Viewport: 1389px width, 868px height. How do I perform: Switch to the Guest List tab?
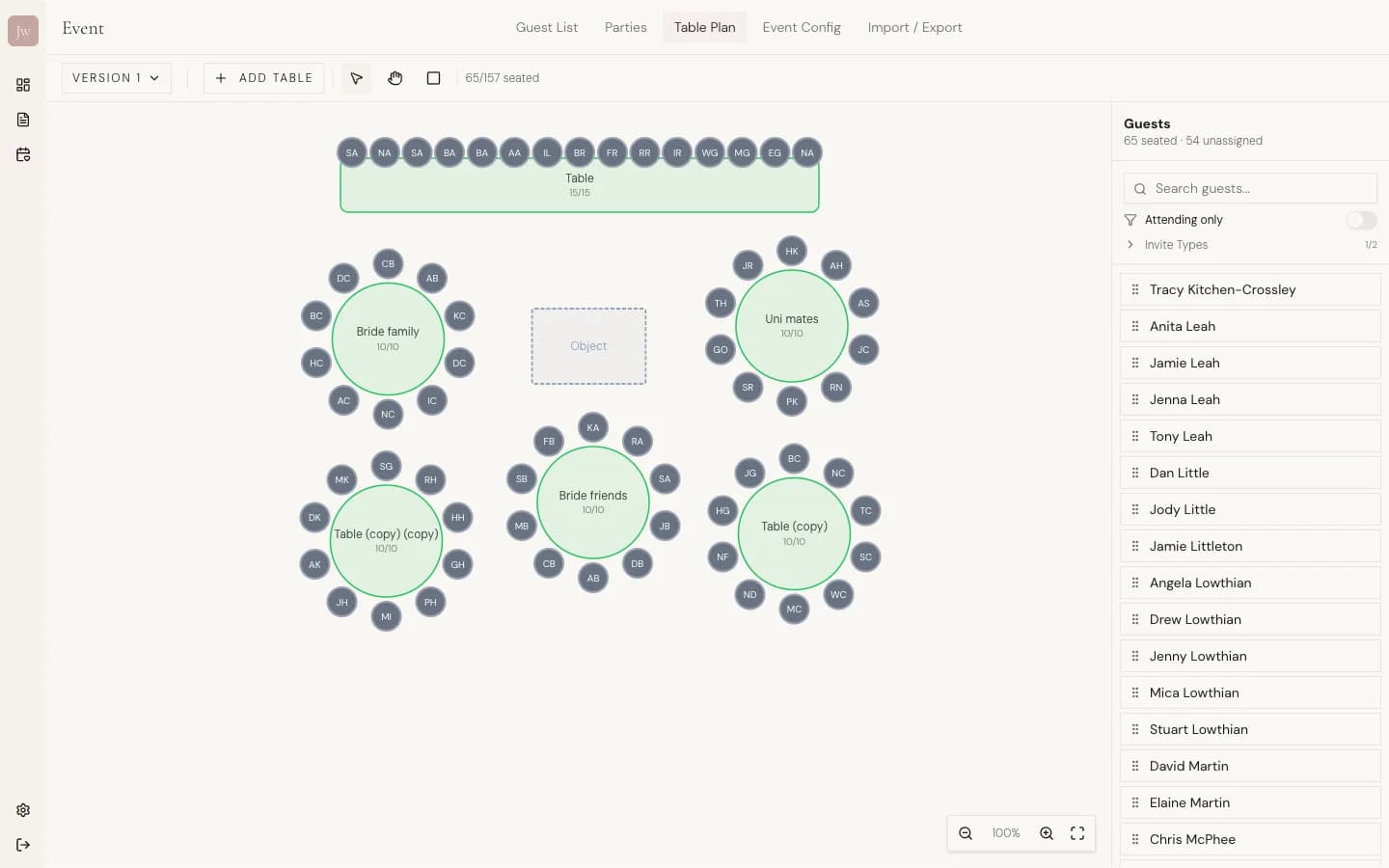point(547,27)
